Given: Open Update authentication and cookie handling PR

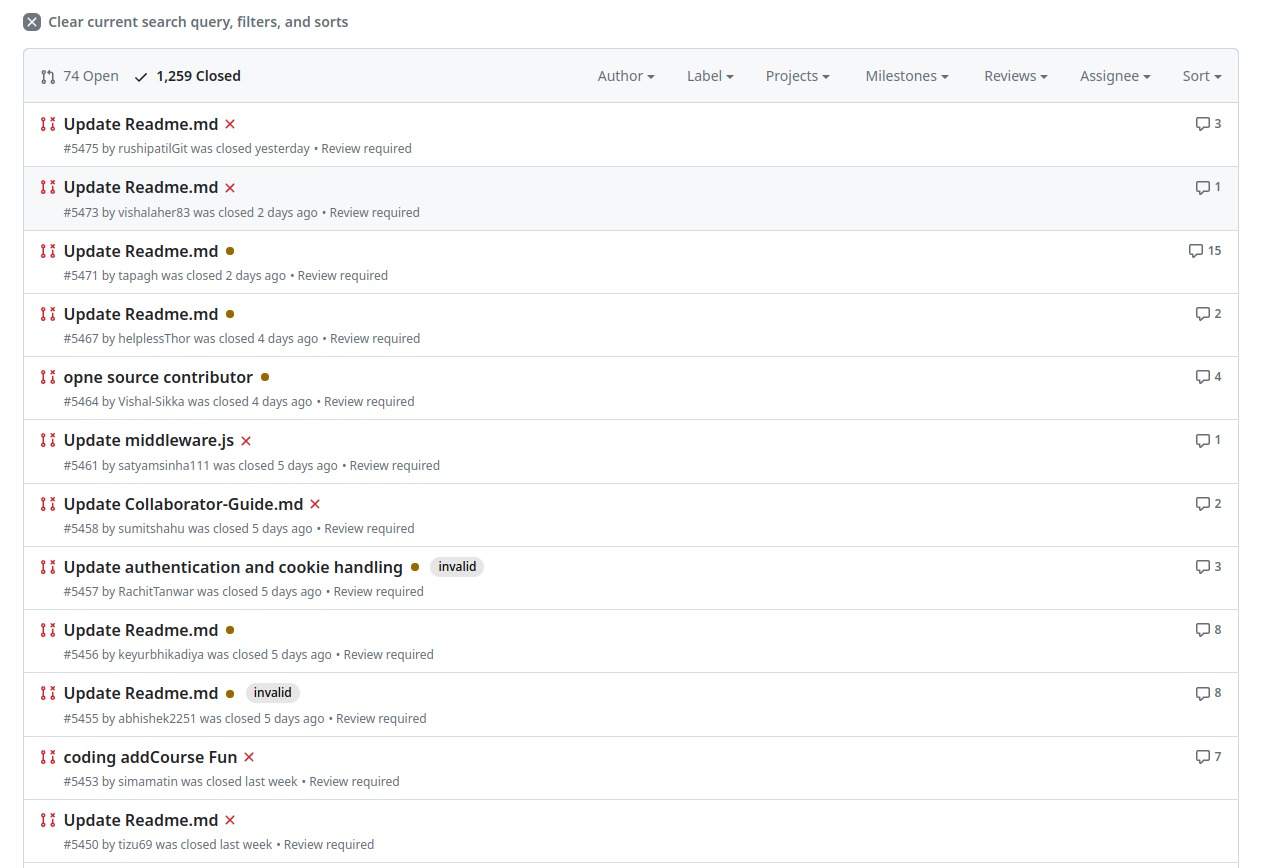Looking at the screenshot, I should click(x=233, y=567).
